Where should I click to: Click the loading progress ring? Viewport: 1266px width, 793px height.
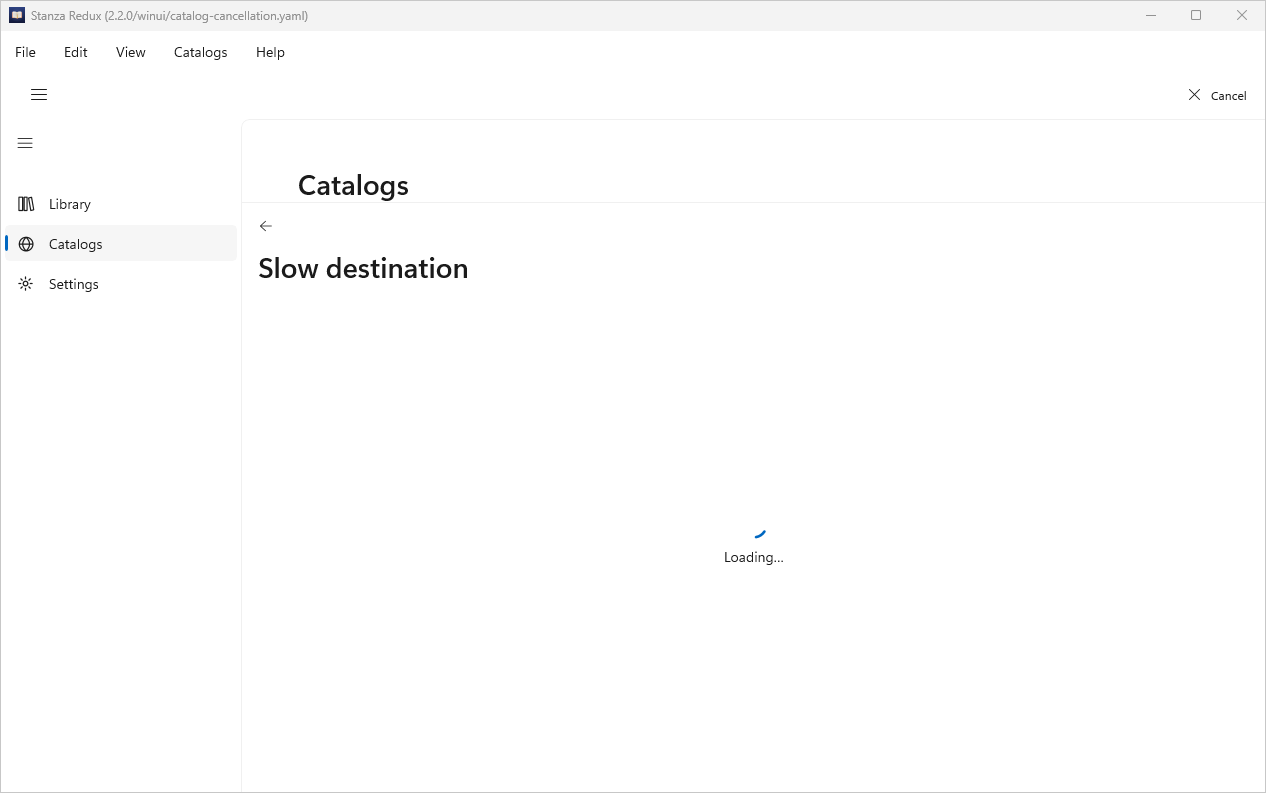(x=754, y=525)
